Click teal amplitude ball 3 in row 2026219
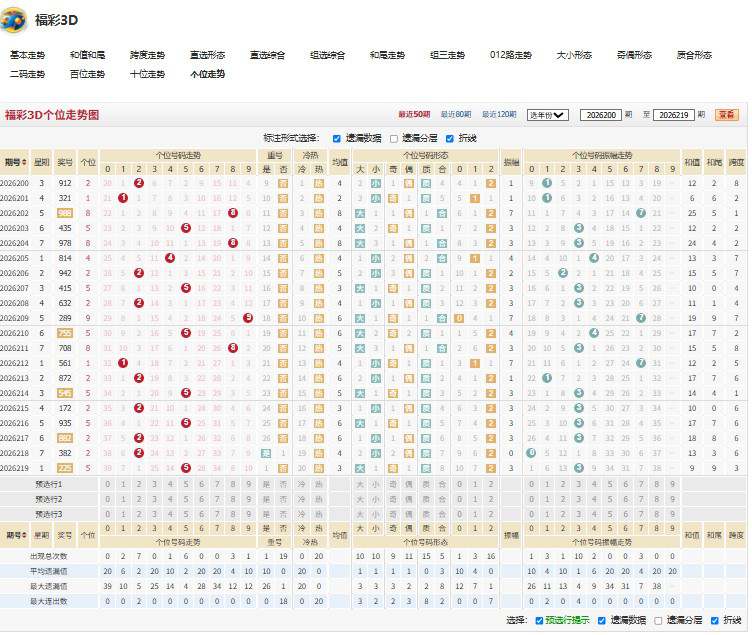Image resolution: width=752 pixels, height=635 pixels. click(x=579, y=468)
